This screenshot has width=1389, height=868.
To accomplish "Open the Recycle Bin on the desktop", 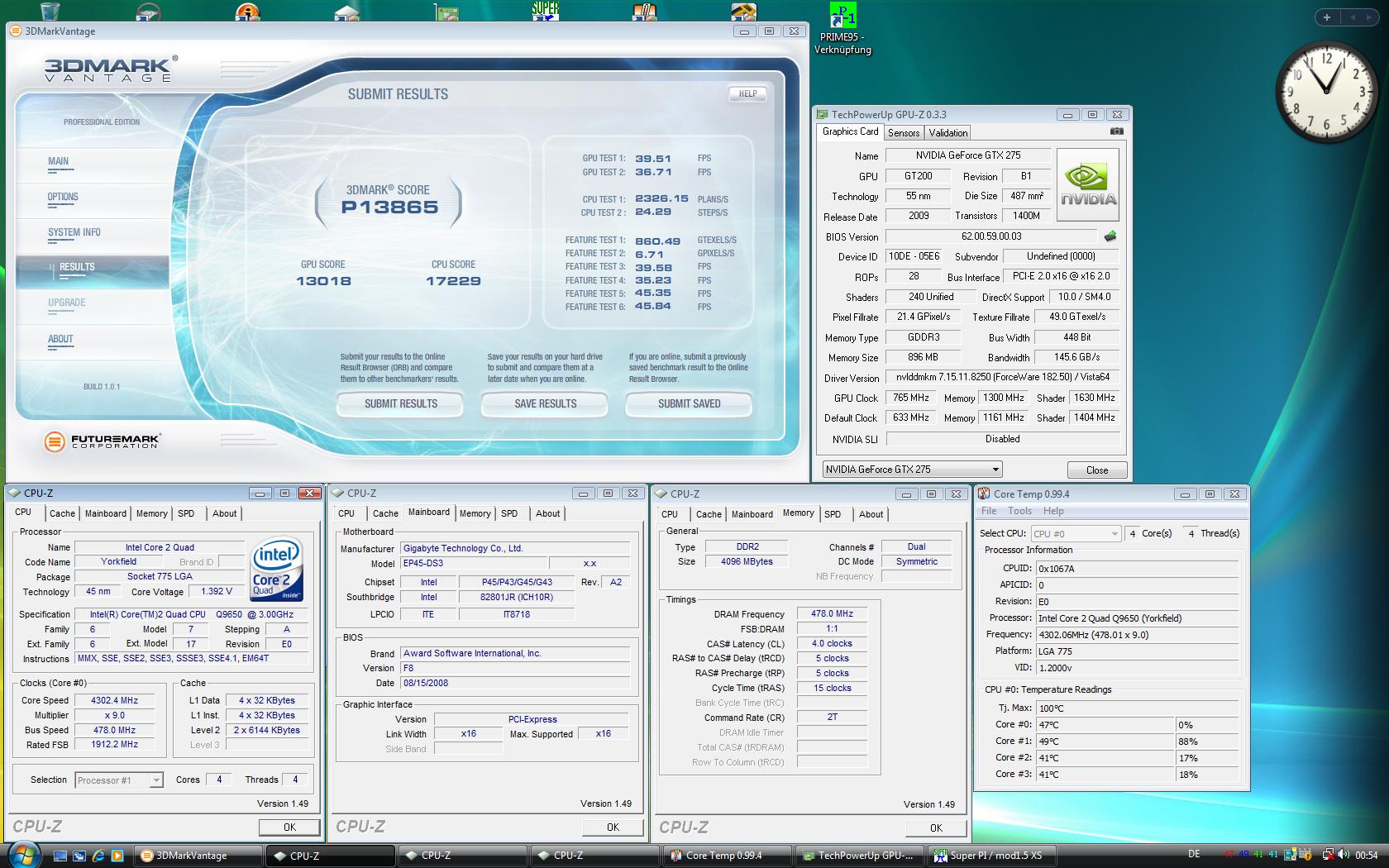I will click(x=50, y=12).
